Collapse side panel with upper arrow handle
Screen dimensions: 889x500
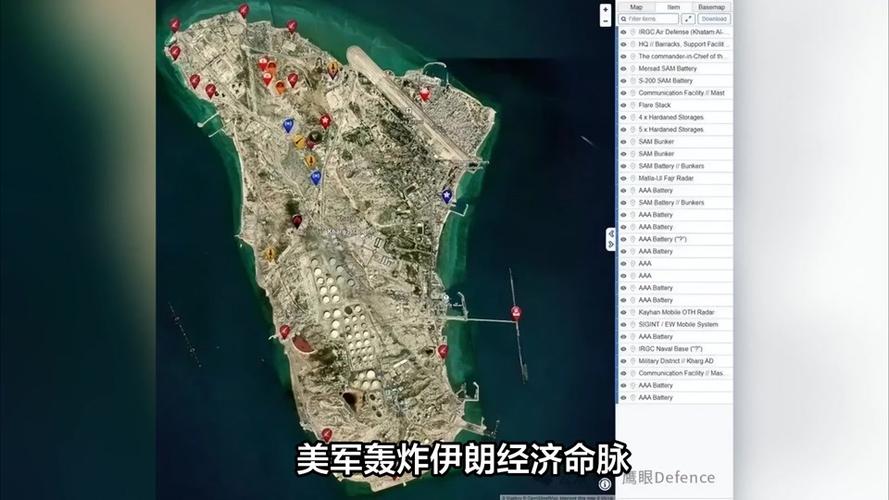pyautogui.click(x=611, y=234)
